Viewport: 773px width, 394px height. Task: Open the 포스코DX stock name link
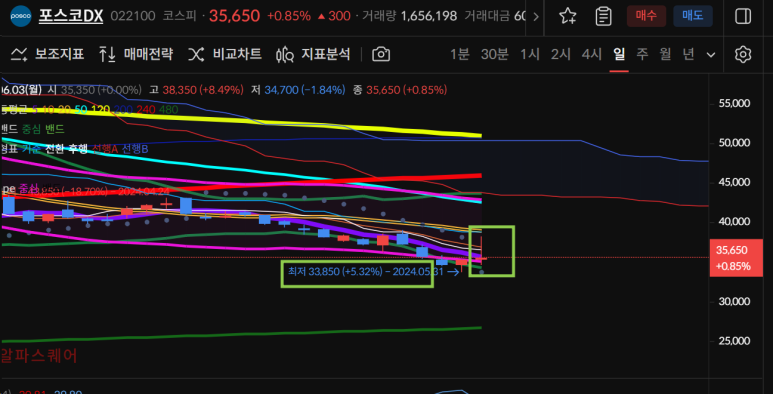tap(71, 16)
